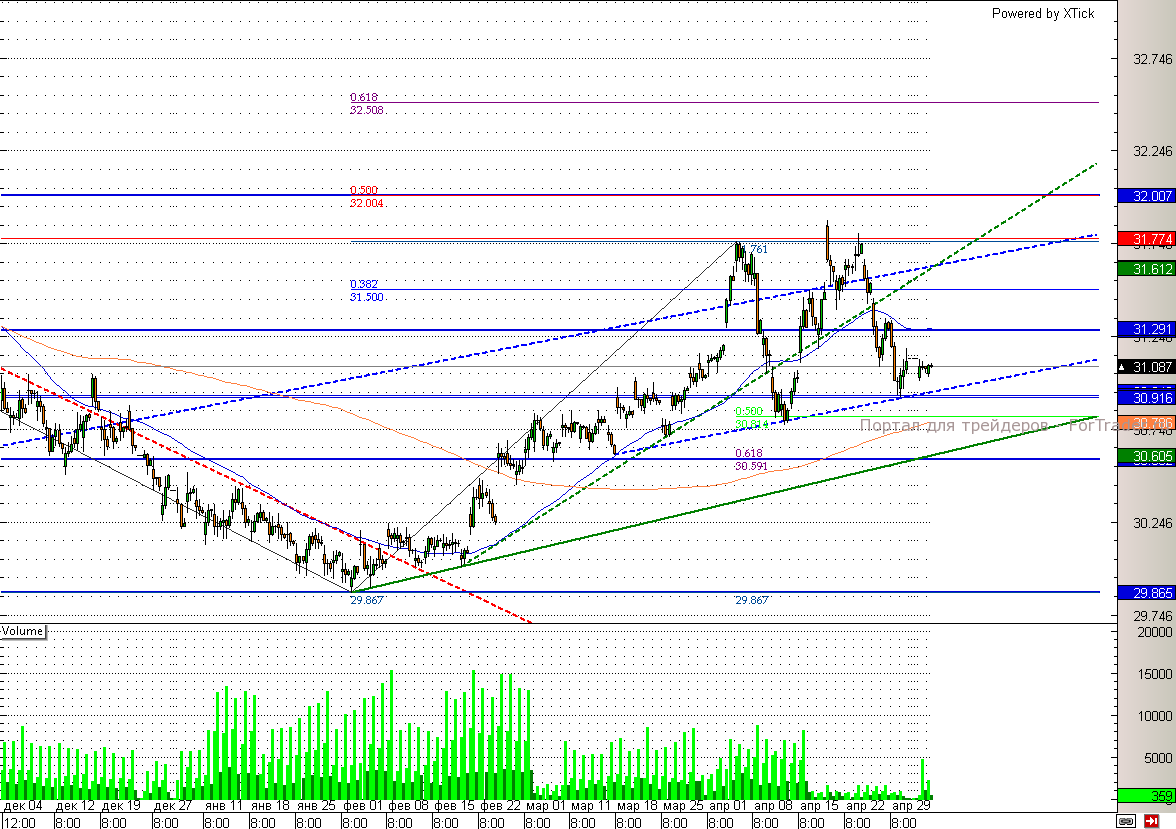1176x829 pixels.
Task: Select the red 0.500 Fibonacci label 32.004
Action: (x=367, y=197)
